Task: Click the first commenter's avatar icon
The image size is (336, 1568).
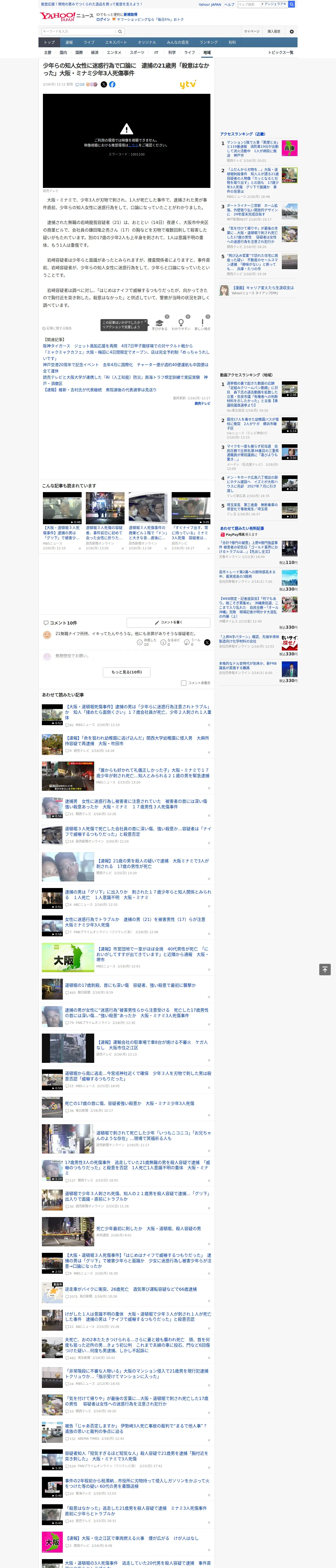Action: click(47, 635)
